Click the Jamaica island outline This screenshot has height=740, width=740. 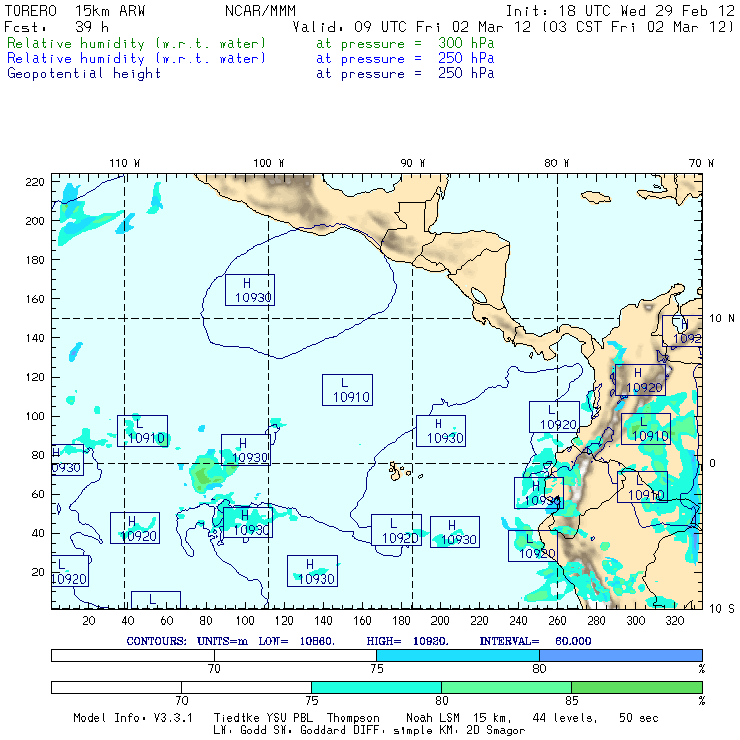click(x=596, y=197)
